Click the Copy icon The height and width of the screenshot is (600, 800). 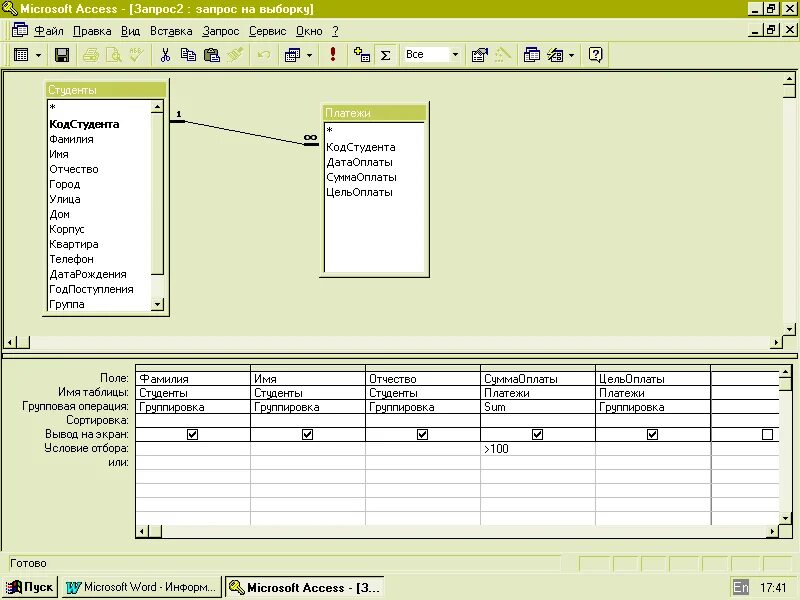pos(188,55)
